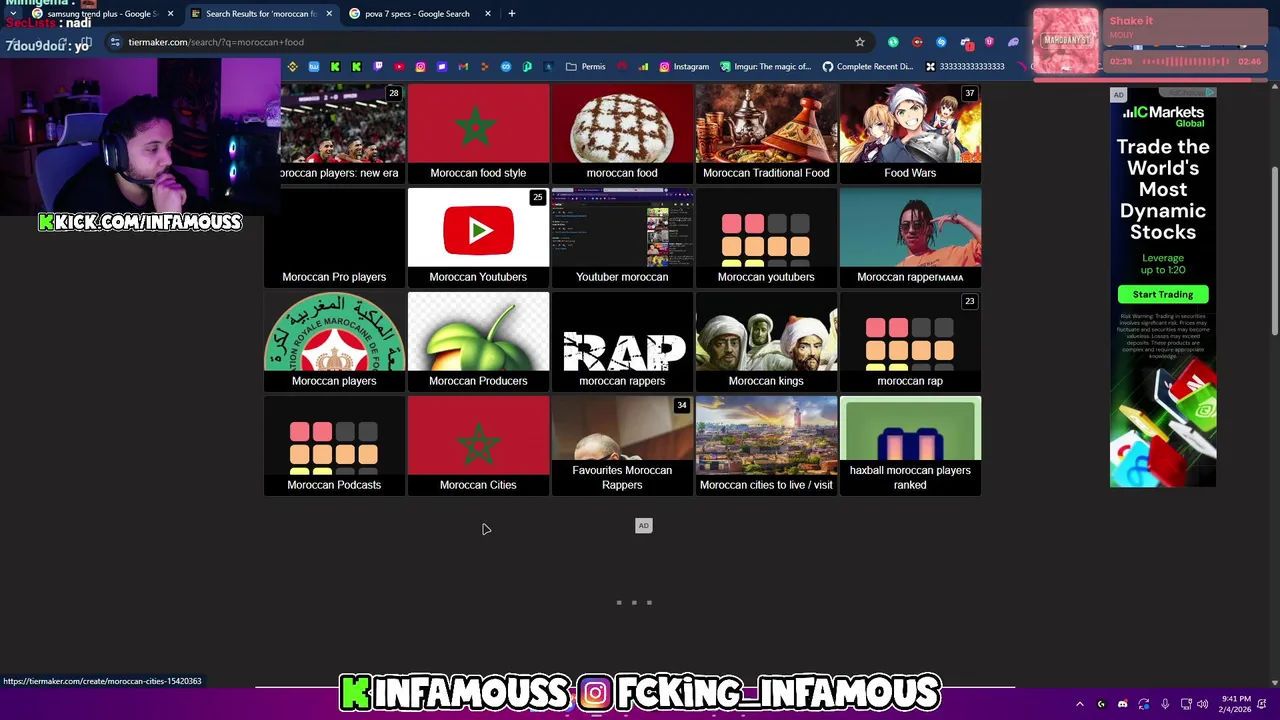
Task: Open the Permis bookmarks folder
Action: 585,67
